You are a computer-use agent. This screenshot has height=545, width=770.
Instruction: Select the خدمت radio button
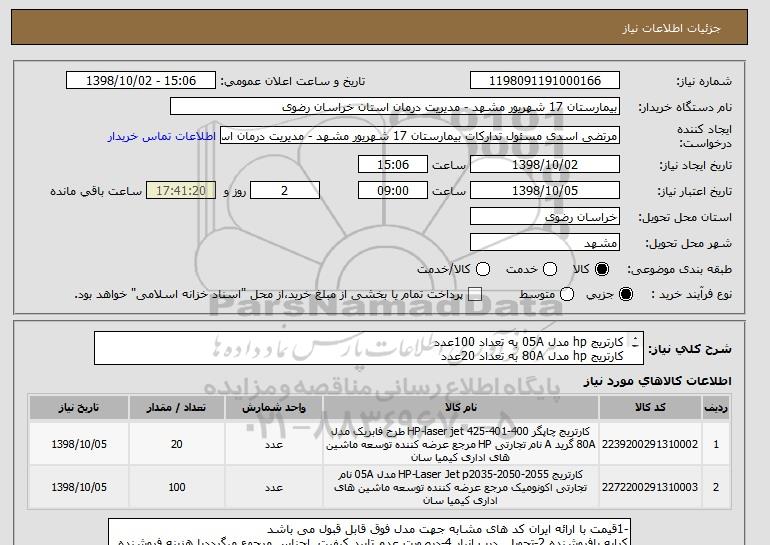tap(550, 269)
